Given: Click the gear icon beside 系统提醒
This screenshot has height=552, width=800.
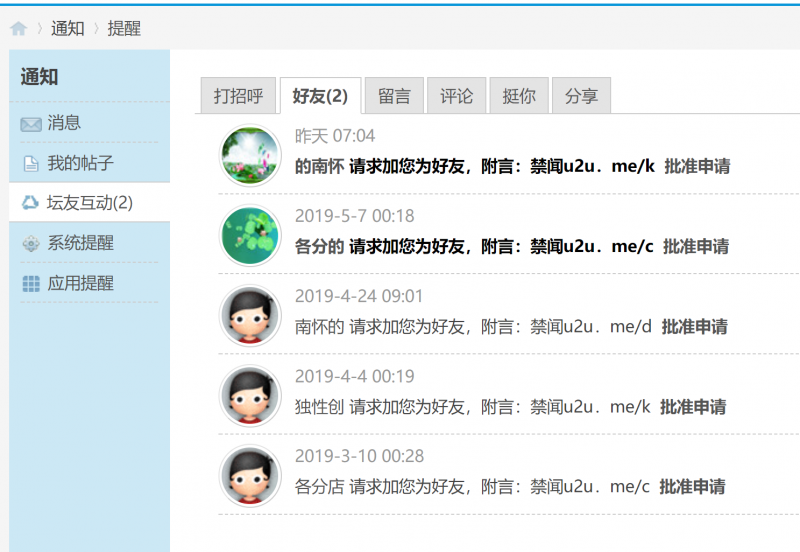Looking at the screenshot, I should (31, 244).
